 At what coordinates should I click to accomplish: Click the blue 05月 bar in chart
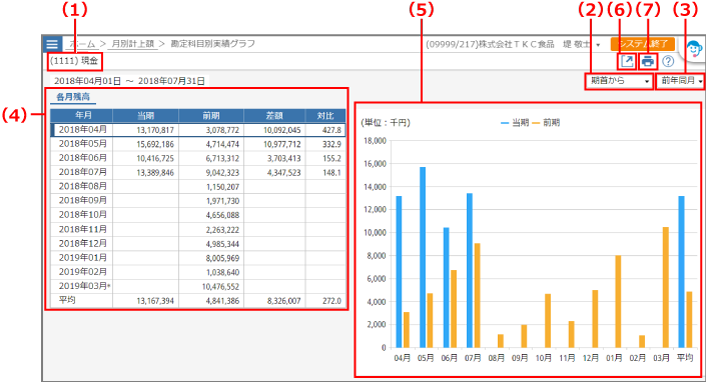pyautogui.click(x=422, y=257)
